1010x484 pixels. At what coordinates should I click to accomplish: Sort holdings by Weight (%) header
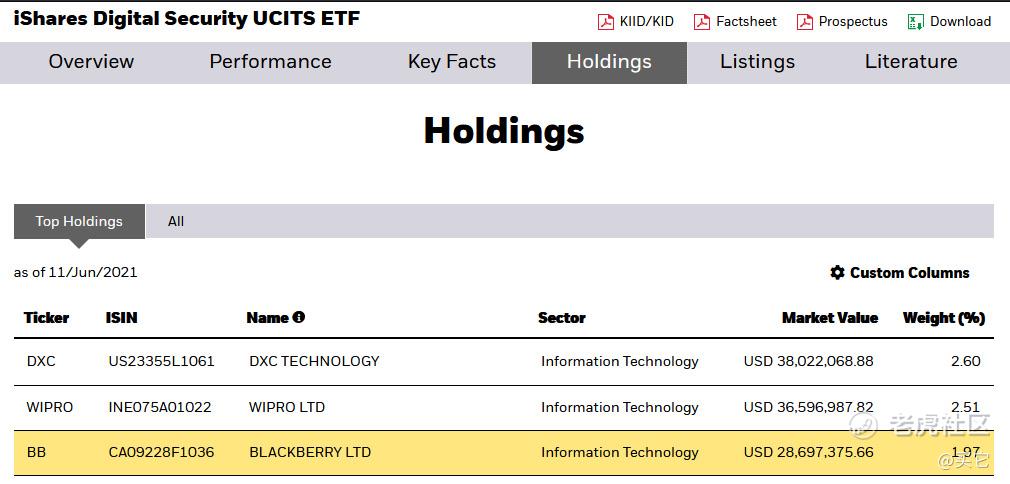click(x=943, y=318)
